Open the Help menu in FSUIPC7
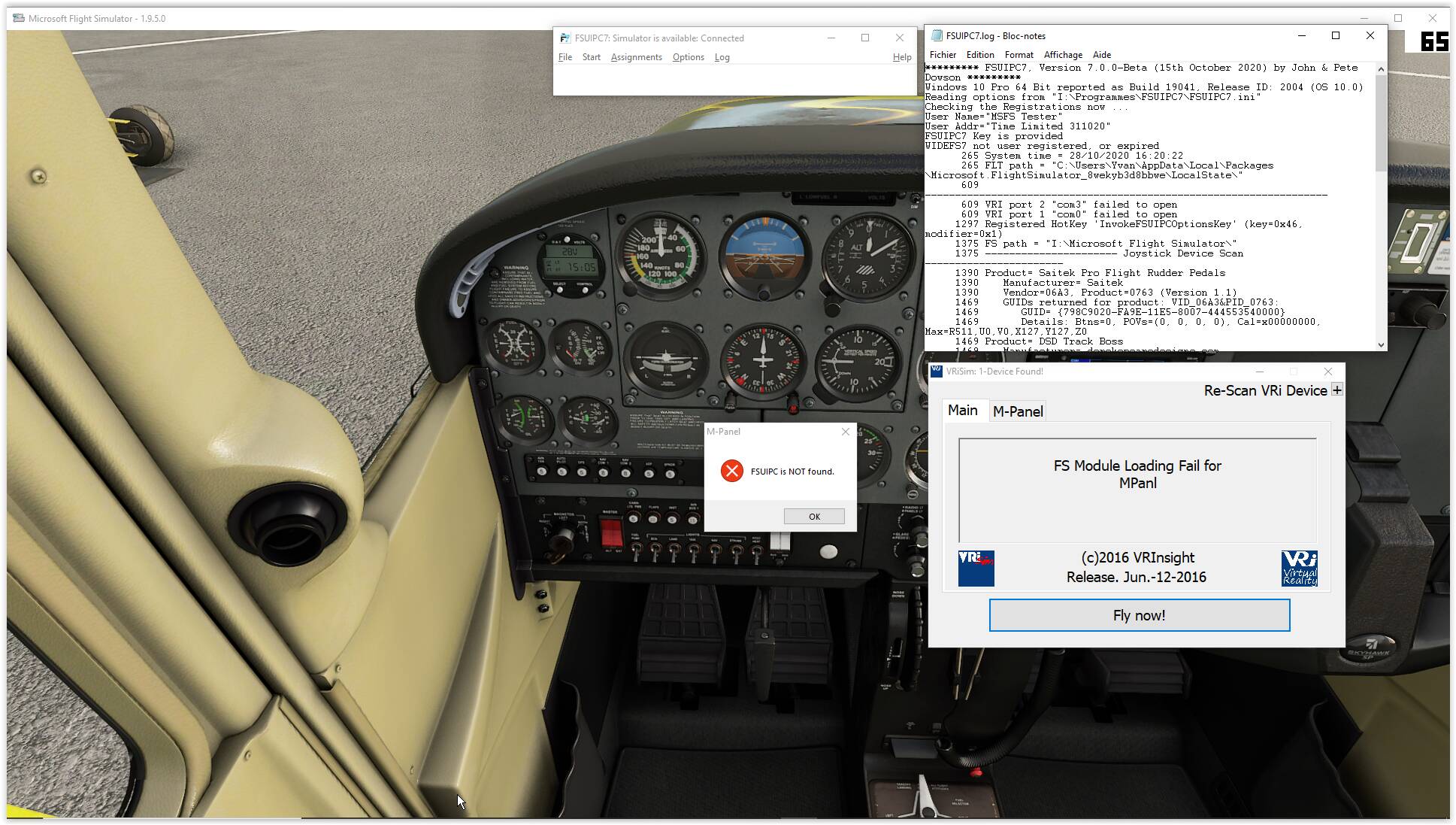 pyautogui.click(x=901, y=57)
